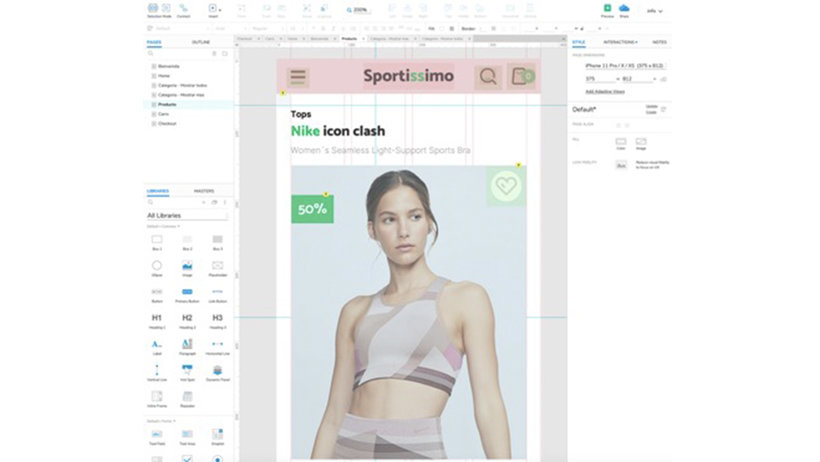Toggle the Low Fidelity Run switch

[x=621, y=165]
